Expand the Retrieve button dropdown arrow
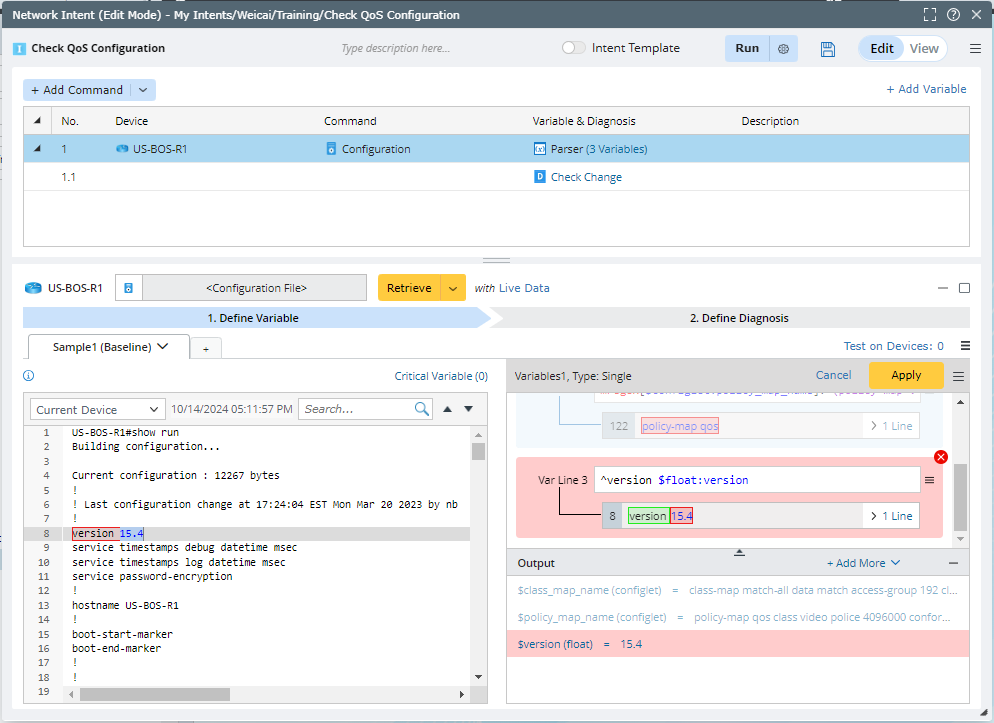This screenshot has width=994, height=723. 453,288
